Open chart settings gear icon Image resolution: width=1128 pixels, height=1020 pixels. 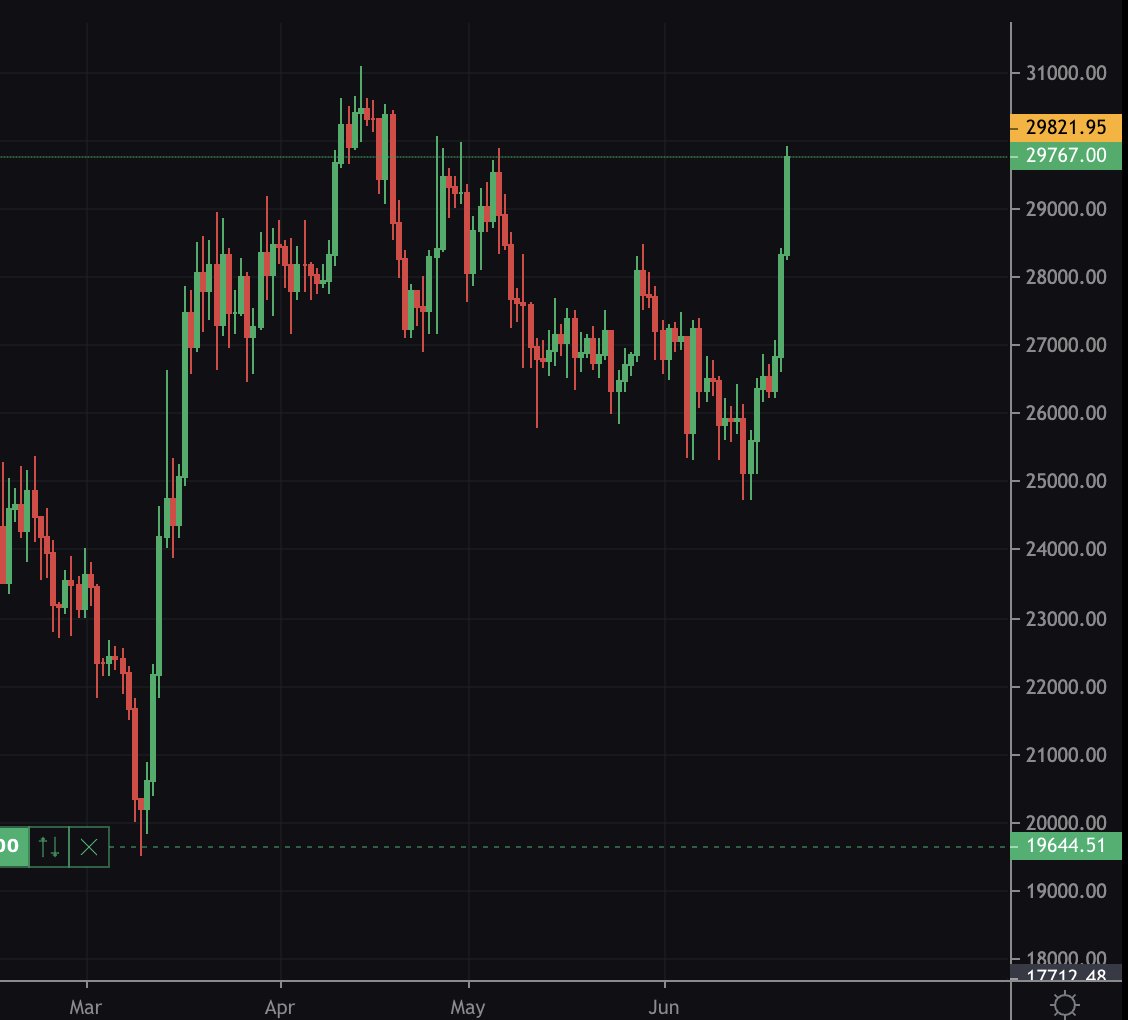click(x=1065, y=1004)
